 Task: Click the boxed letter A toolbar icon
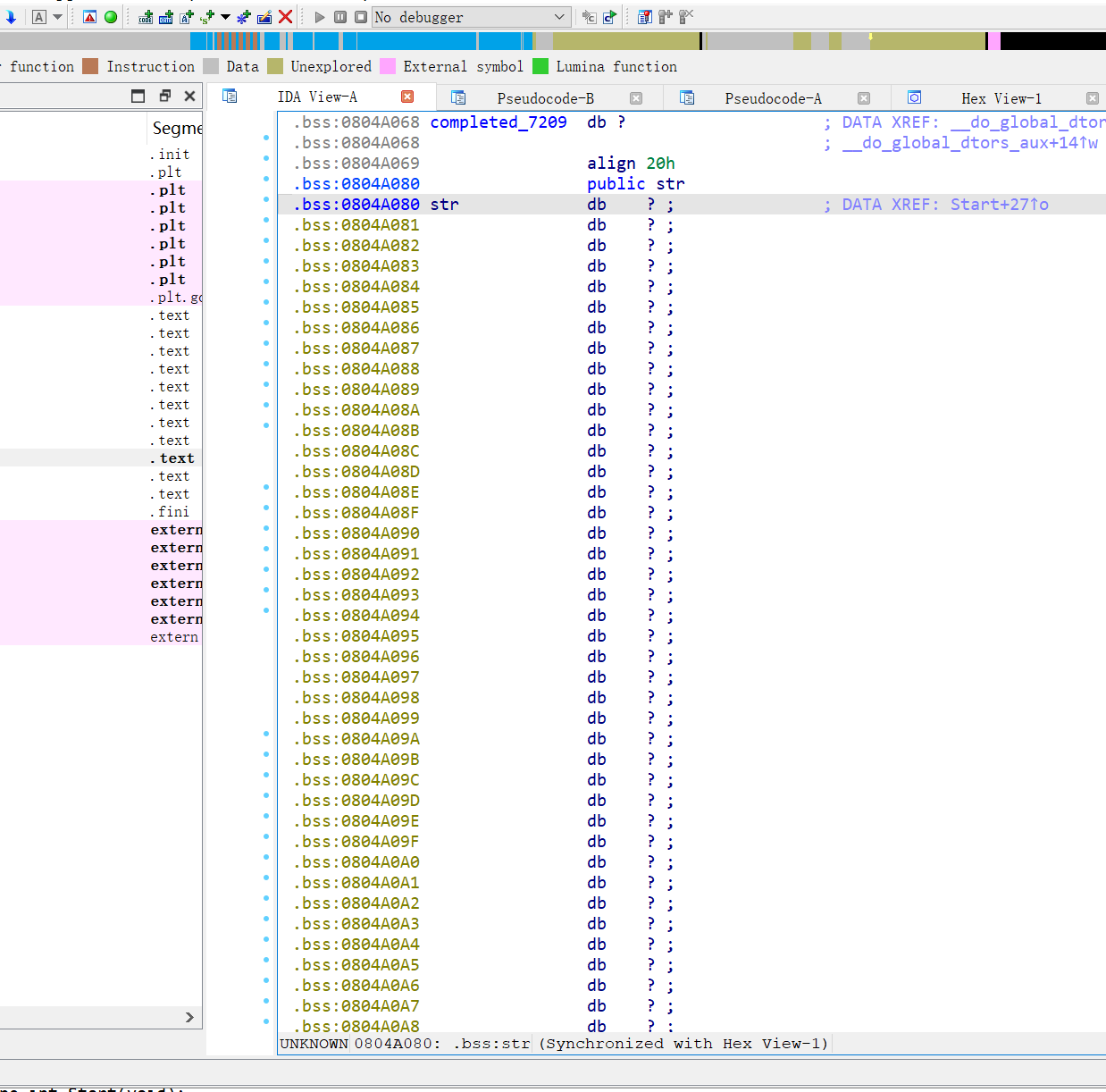[x=38, y=17]
